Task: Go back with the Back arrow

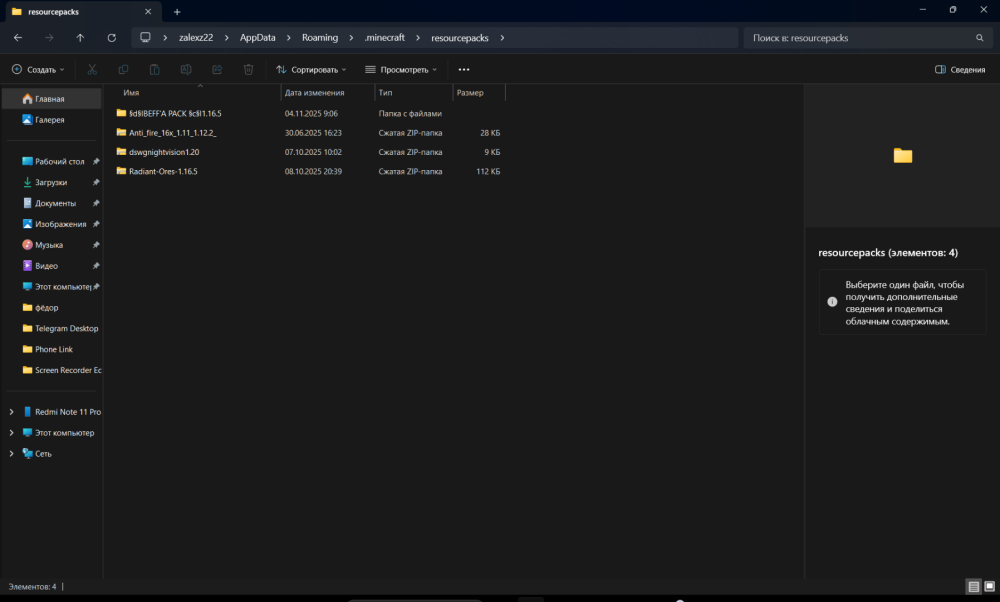Action: 18,38
